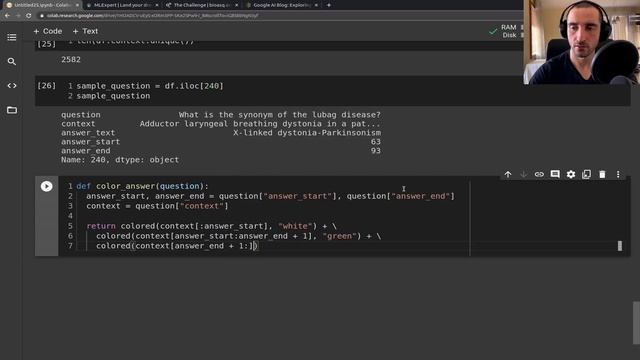The image size is (640, 360).
Task: Mirror cell in tab icon
Action: tap(587, 174)
